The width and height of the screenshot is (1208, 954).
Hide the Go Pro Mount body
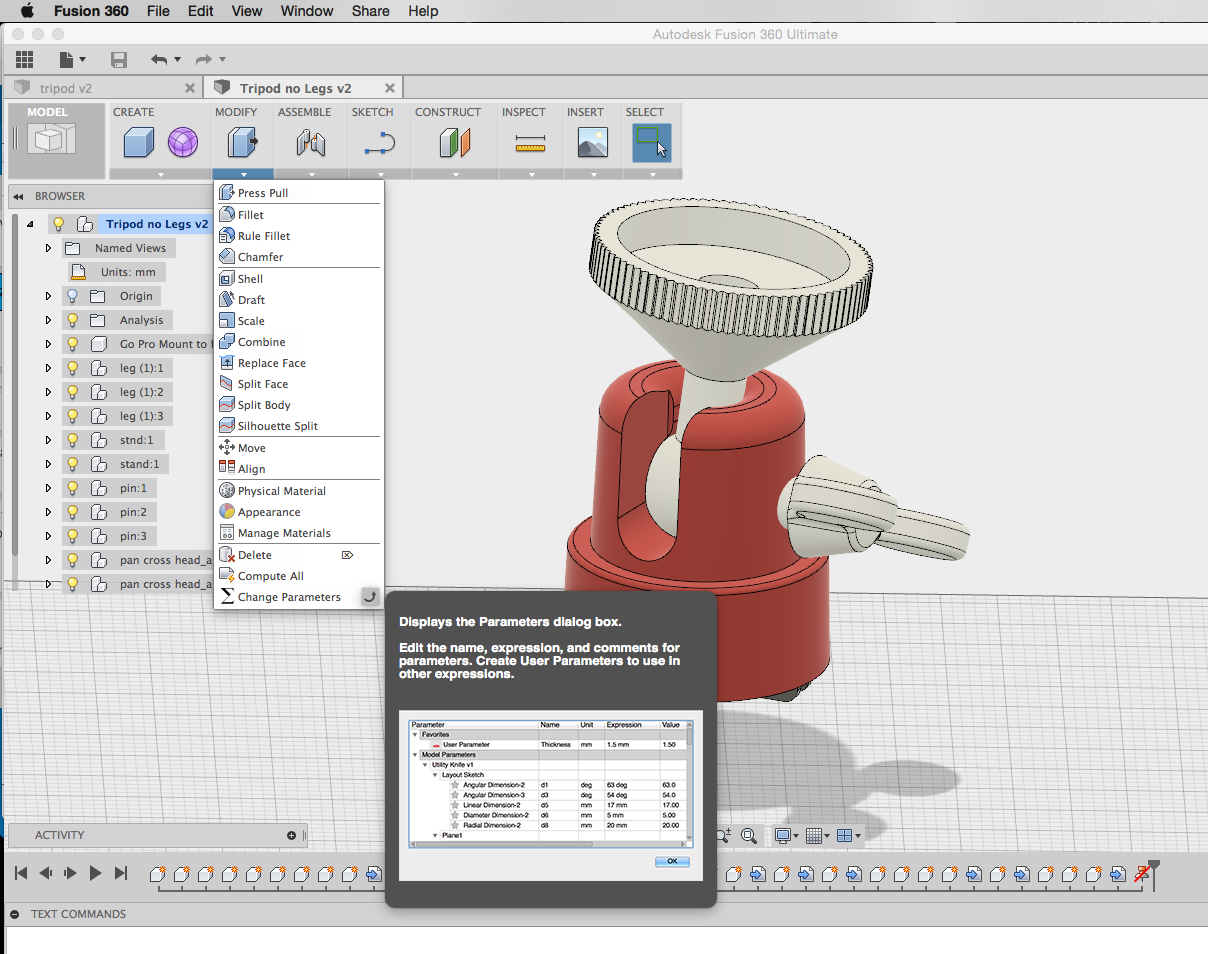coord(72,344)
